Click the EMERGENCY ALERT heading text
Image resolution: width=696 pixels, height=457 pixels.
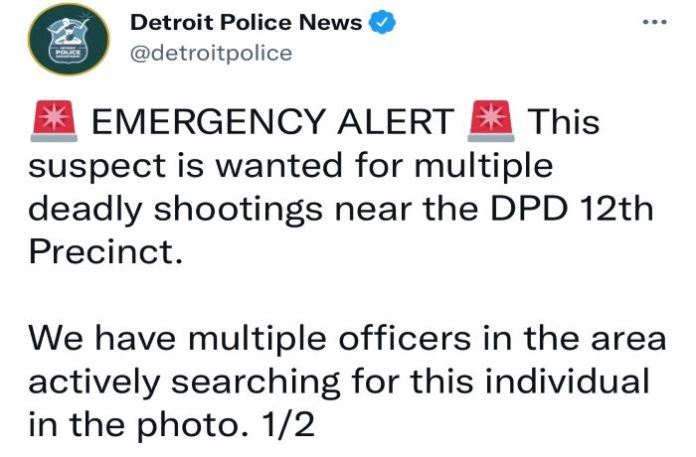[x=273, y=122]
